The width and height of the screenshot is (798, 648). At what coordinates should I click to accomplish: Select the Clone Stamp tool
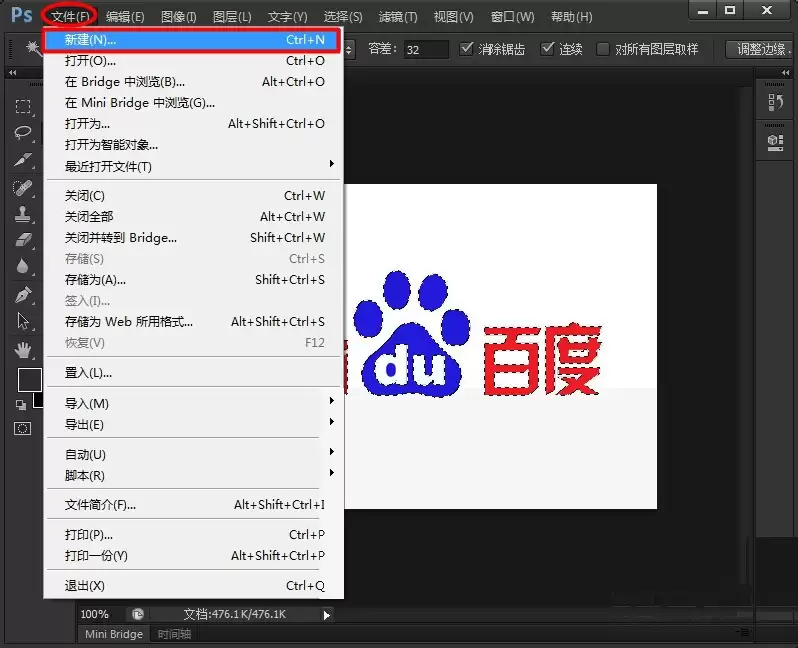click(23, 214)
